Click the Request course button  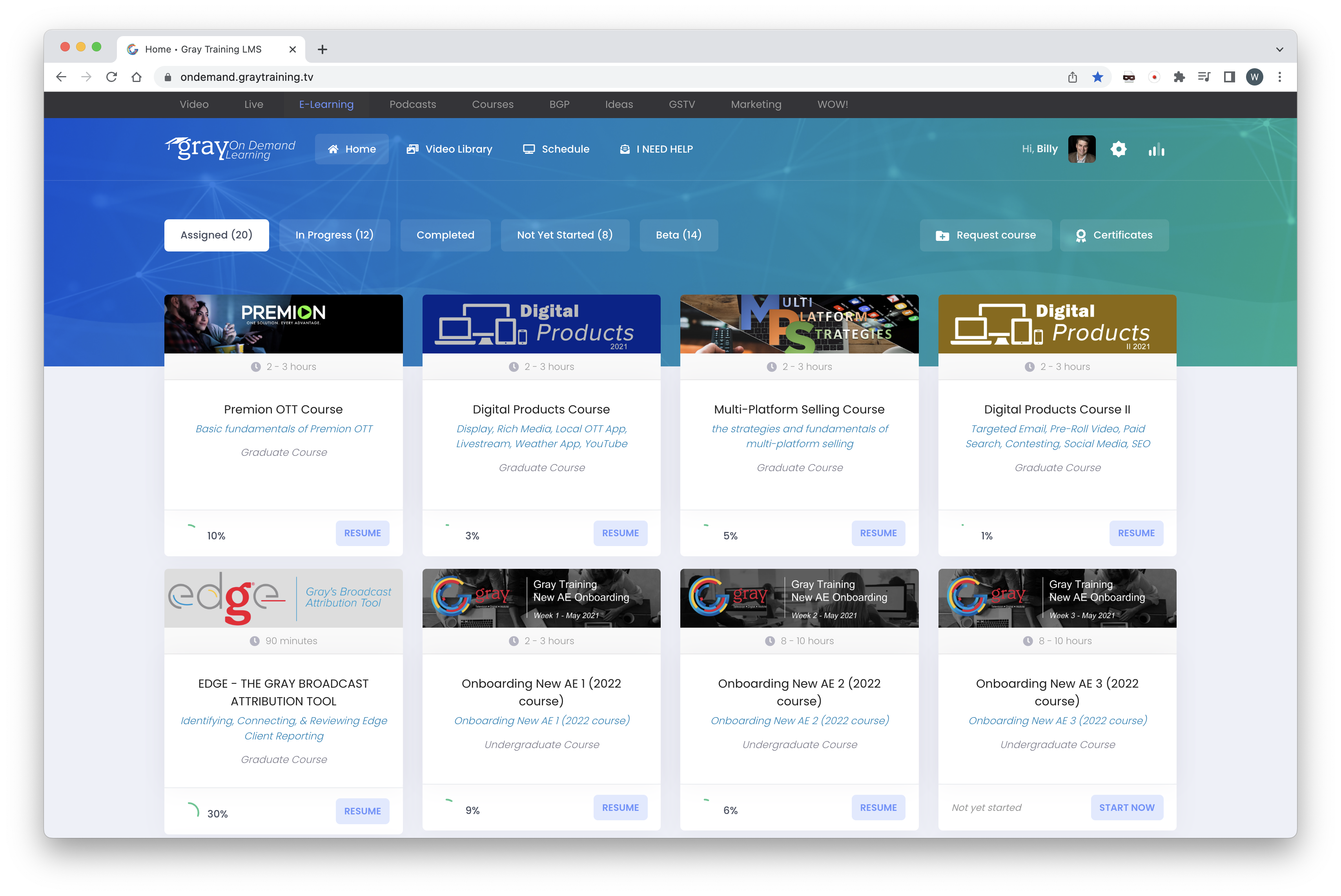coord(986,235)
